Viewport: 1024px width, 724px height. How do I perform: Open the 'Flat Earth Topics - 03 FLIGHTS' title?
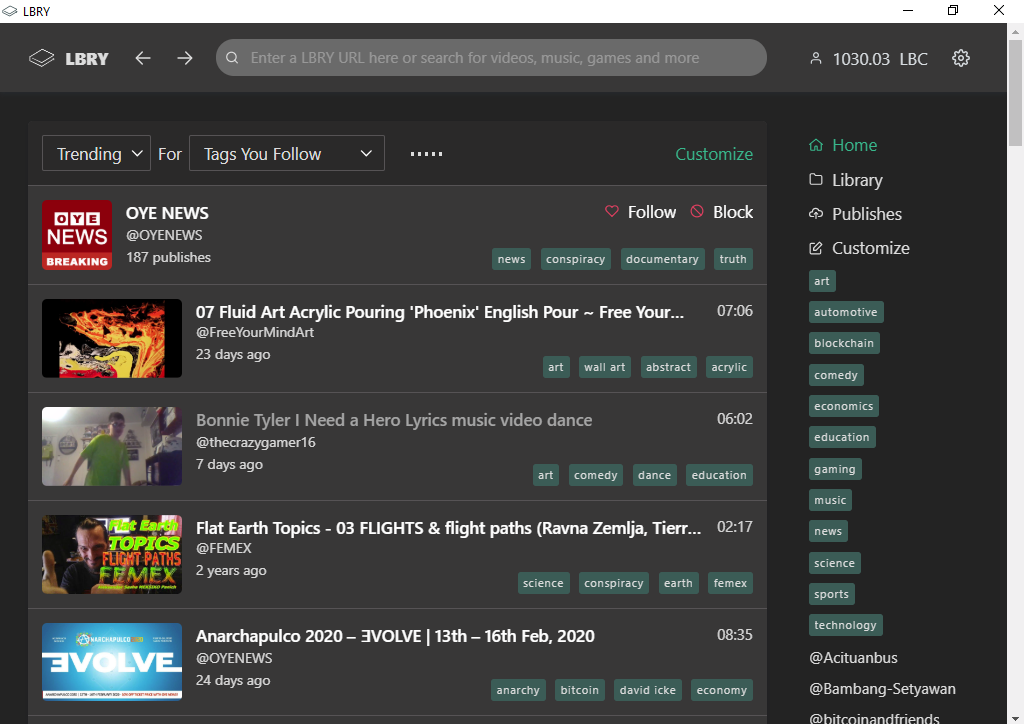pos(449,528)
